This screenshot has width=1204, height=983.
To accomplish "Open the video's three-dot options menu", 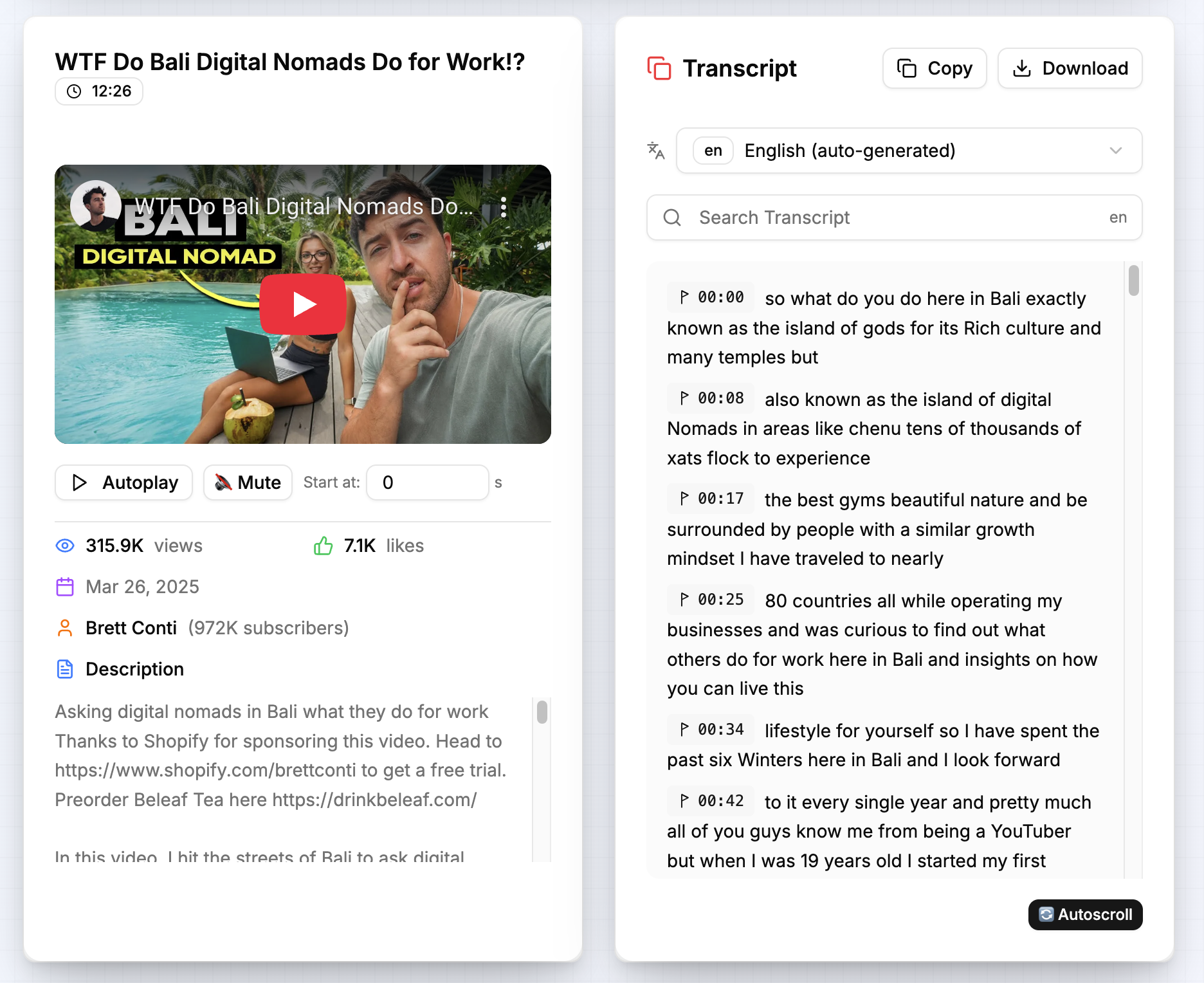I will [504, 207].
